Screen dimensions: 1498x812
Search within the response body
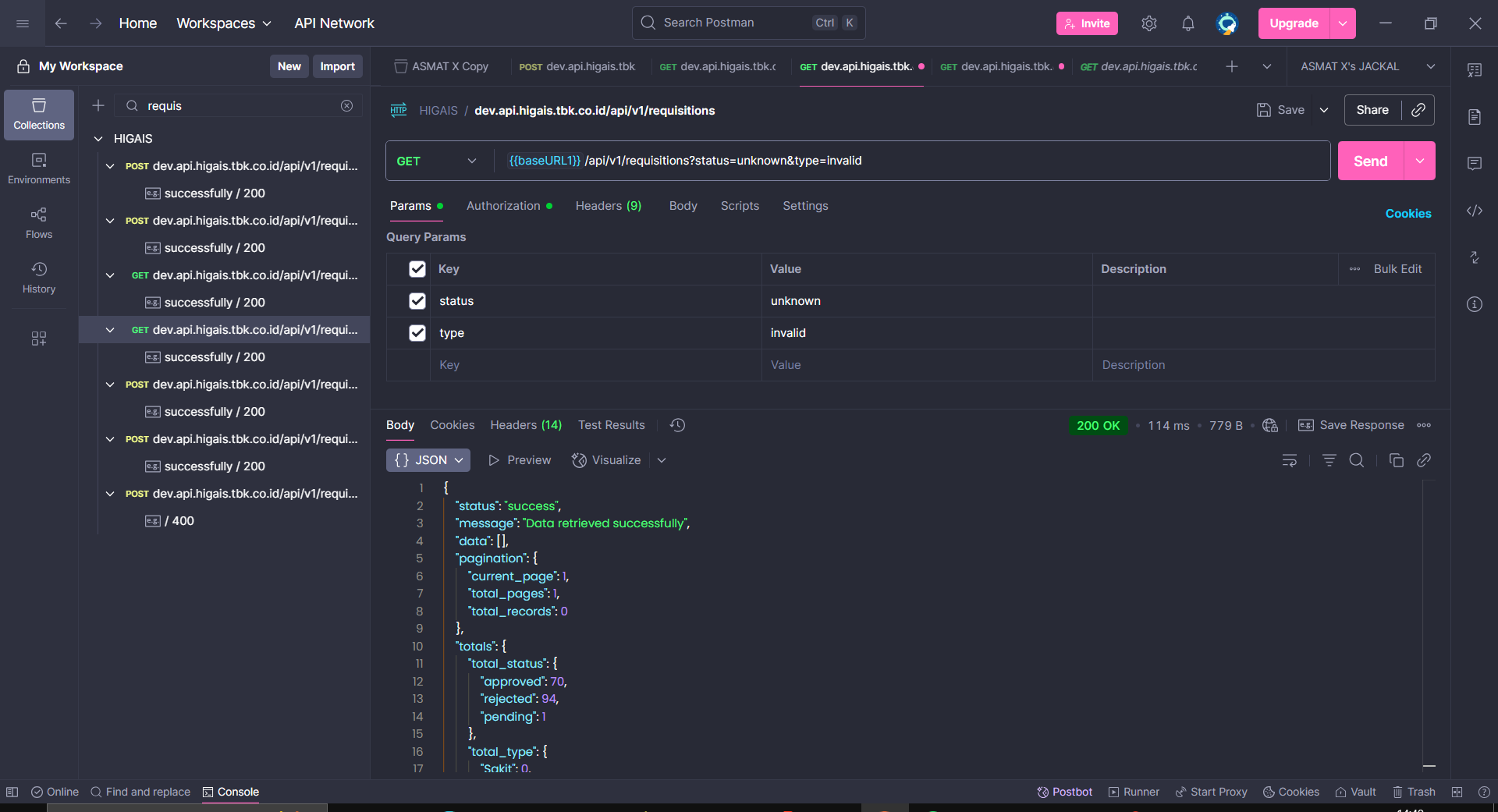pos(1357,460)
